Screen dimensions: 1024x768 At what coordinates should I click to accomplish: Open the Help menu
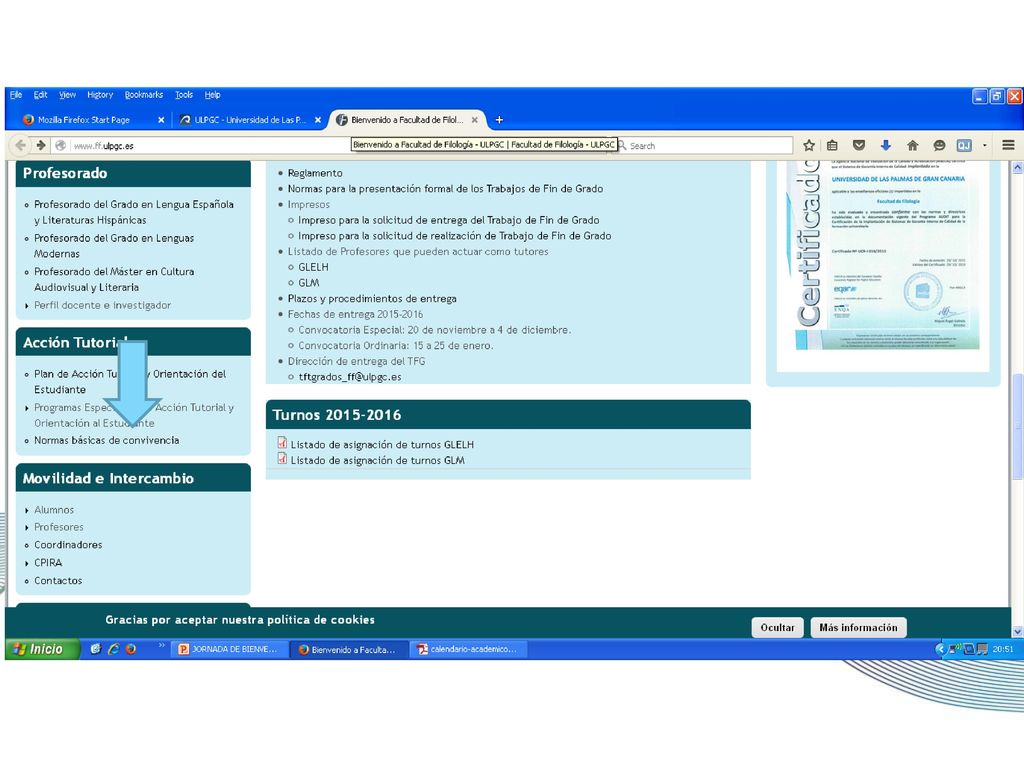click(212, 95)
